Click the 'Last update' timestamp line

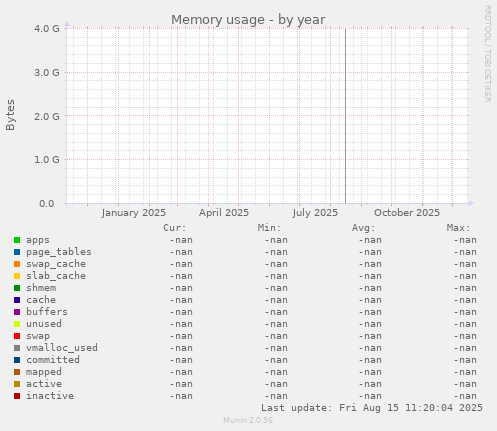pyautogui.click(x=372, y=408)
